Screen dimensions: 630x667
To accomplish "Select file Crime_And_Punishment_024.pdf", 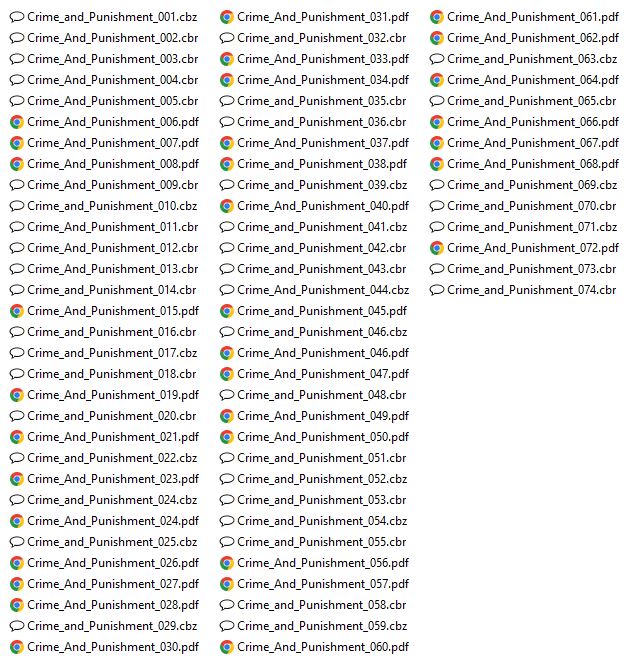I will [x=104, y=521].
